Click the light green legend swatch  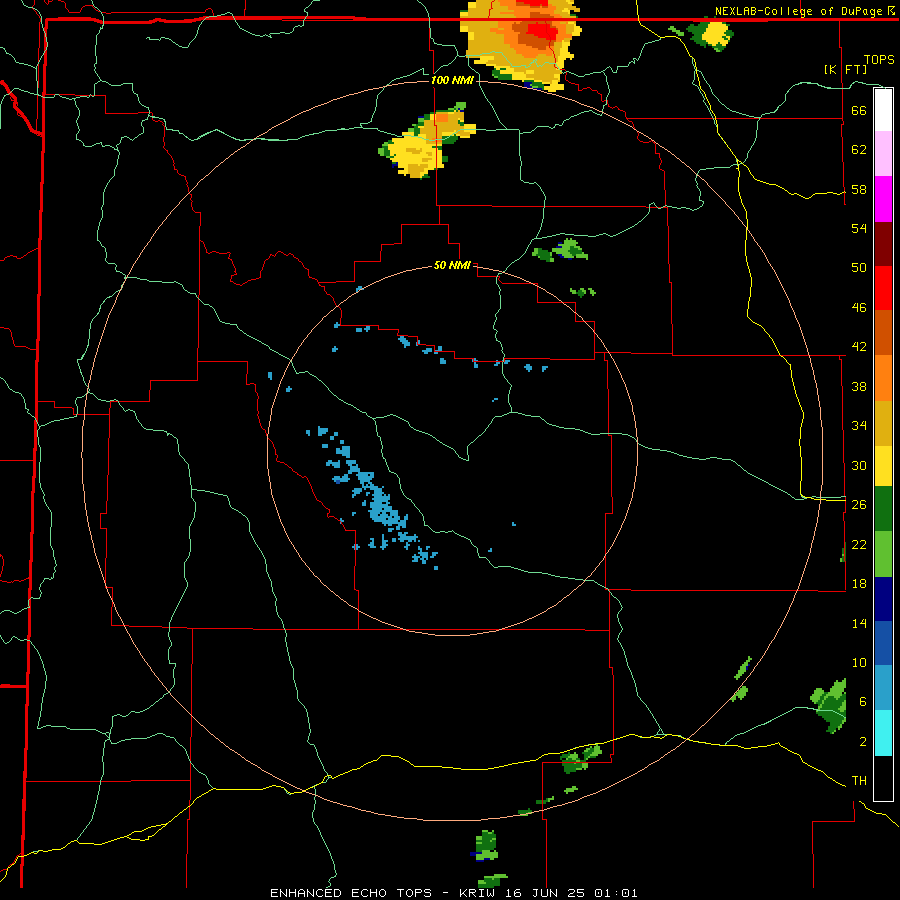click(x=883, y=554)
